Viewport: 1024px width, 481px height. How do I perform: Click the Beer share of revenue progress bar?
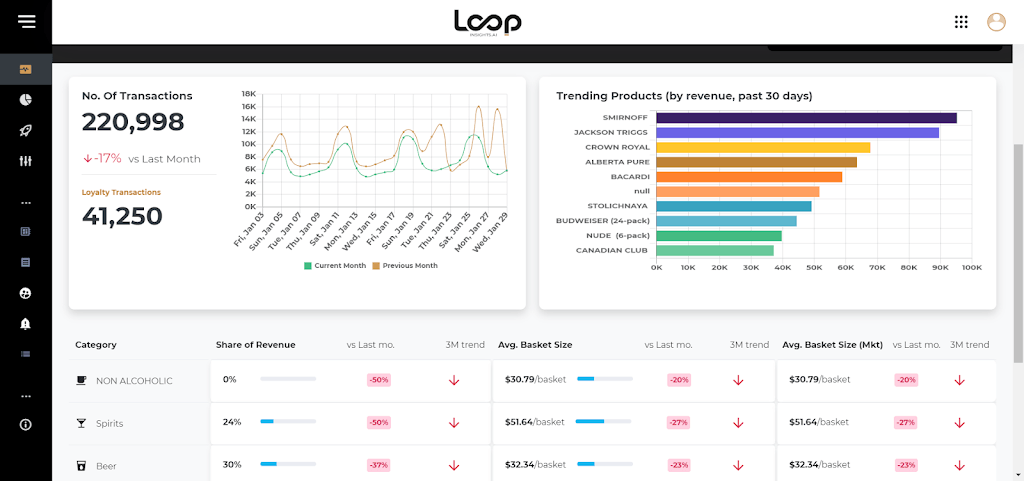[288, 464]
